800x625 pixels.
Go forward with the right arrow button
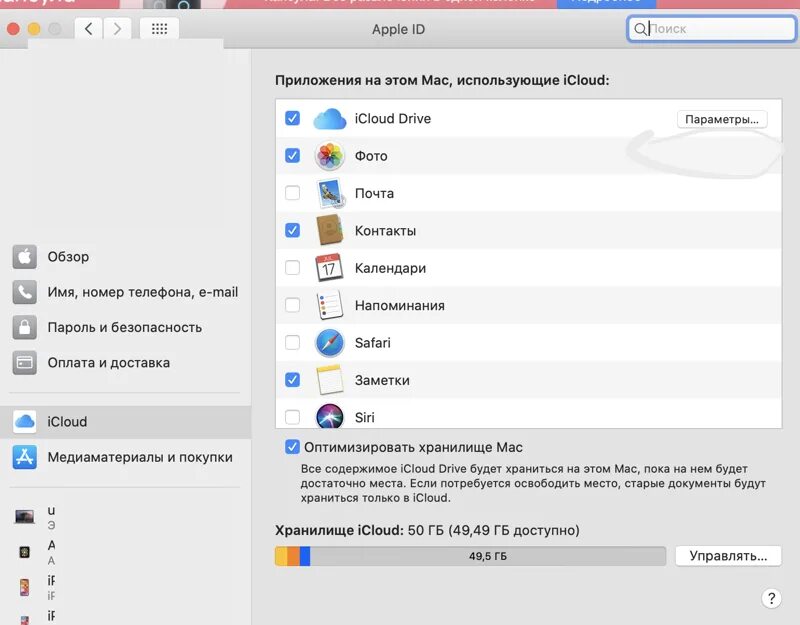pyautogui.click(x=117, y=29)
